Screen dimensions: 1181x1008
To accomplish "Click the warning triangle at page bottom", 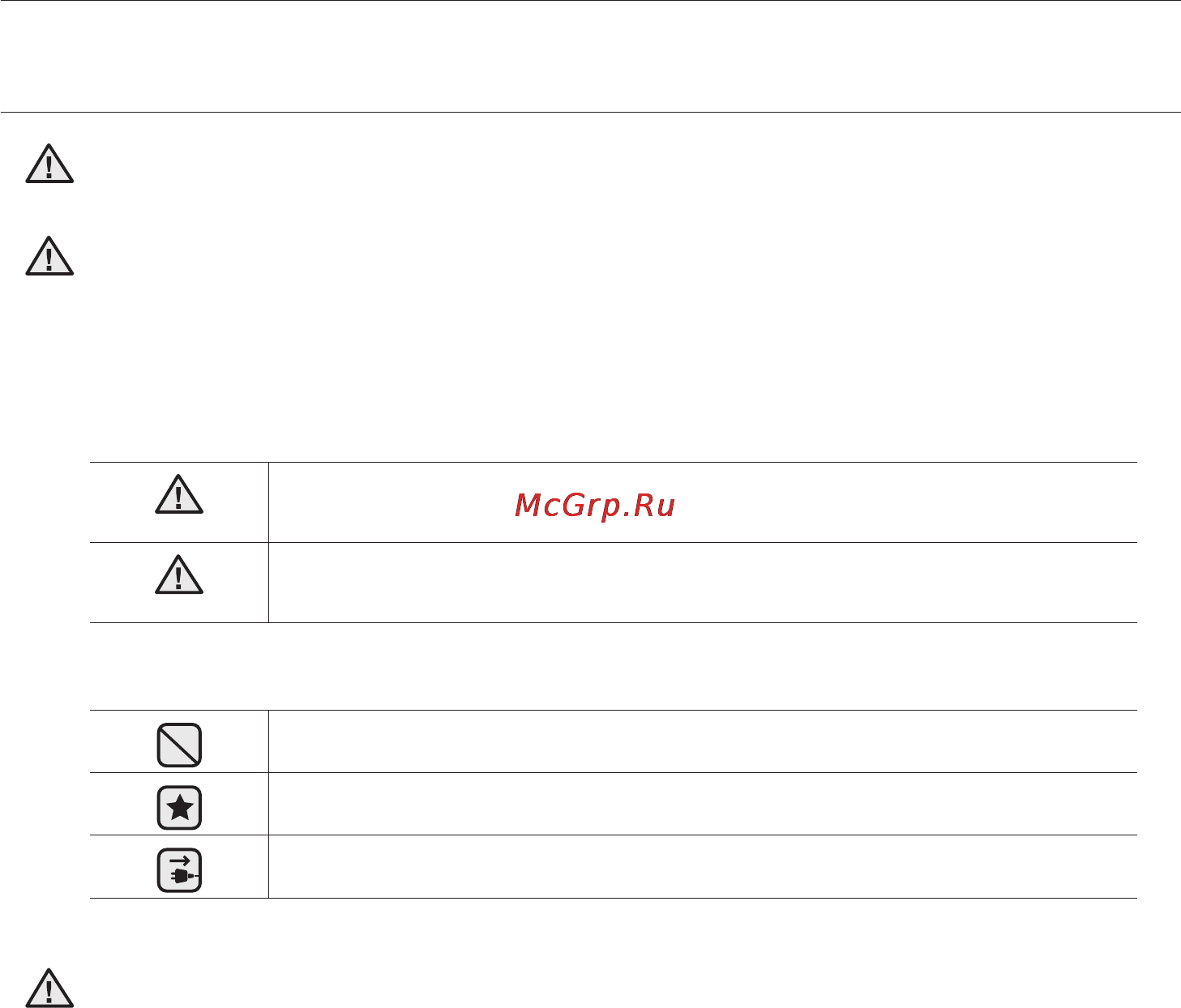I will click(x=49, y=988).
